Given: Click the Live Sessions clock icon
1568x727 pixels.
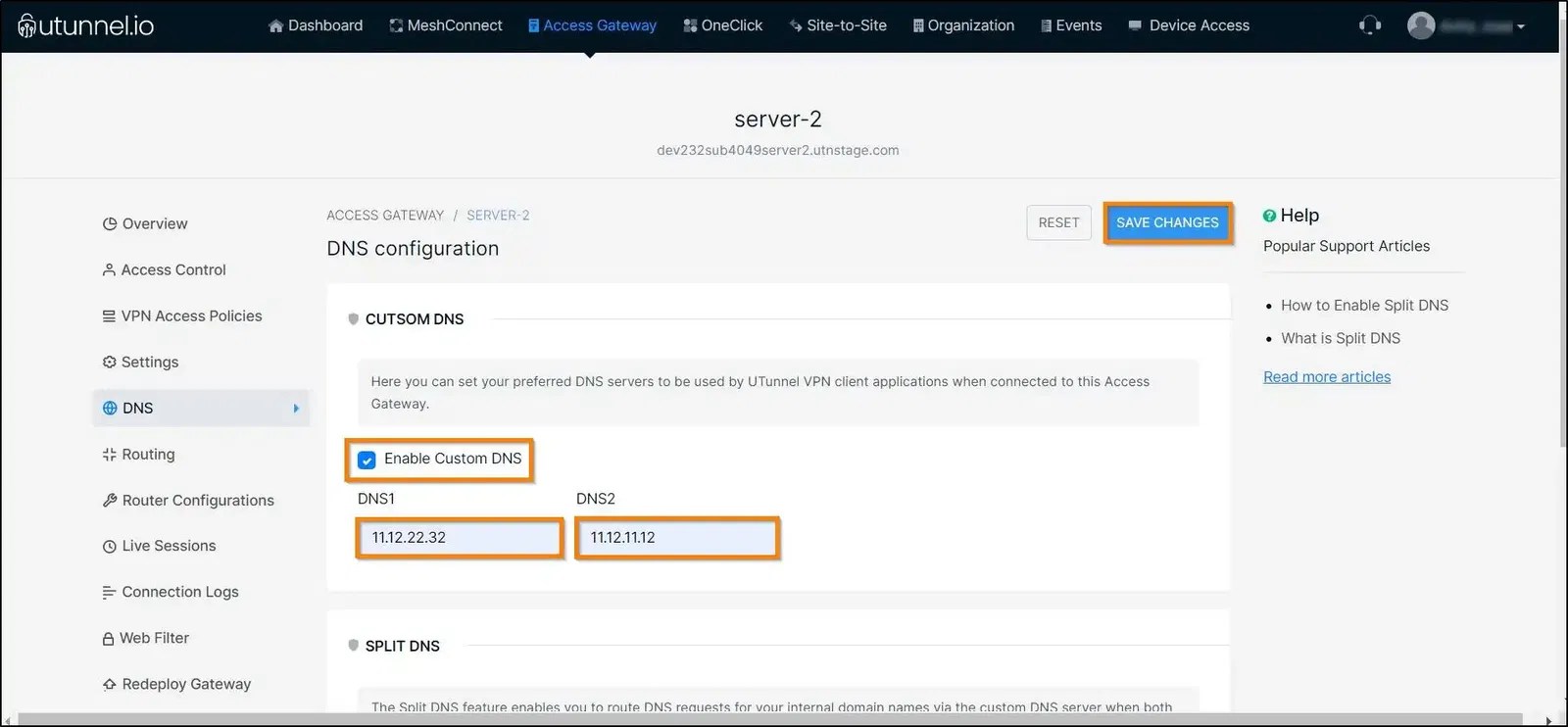Looking at the screenshot, I should [x=110, y=546].
